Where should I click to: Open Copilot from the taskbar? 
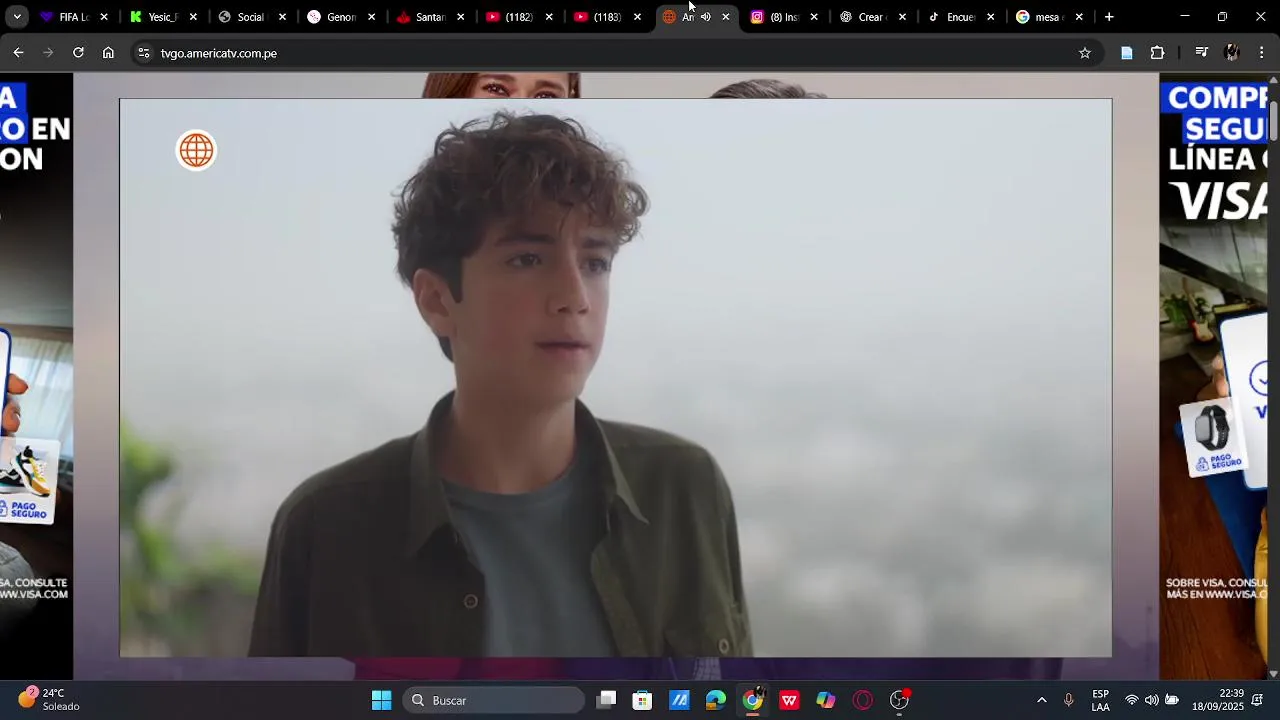tap(826, 700)
